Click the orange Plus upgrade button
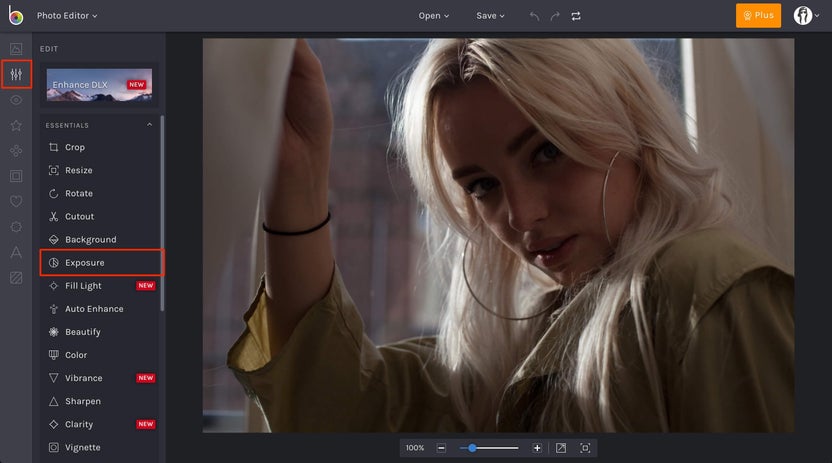Screen dimensions: 832x463 (758, 16)
